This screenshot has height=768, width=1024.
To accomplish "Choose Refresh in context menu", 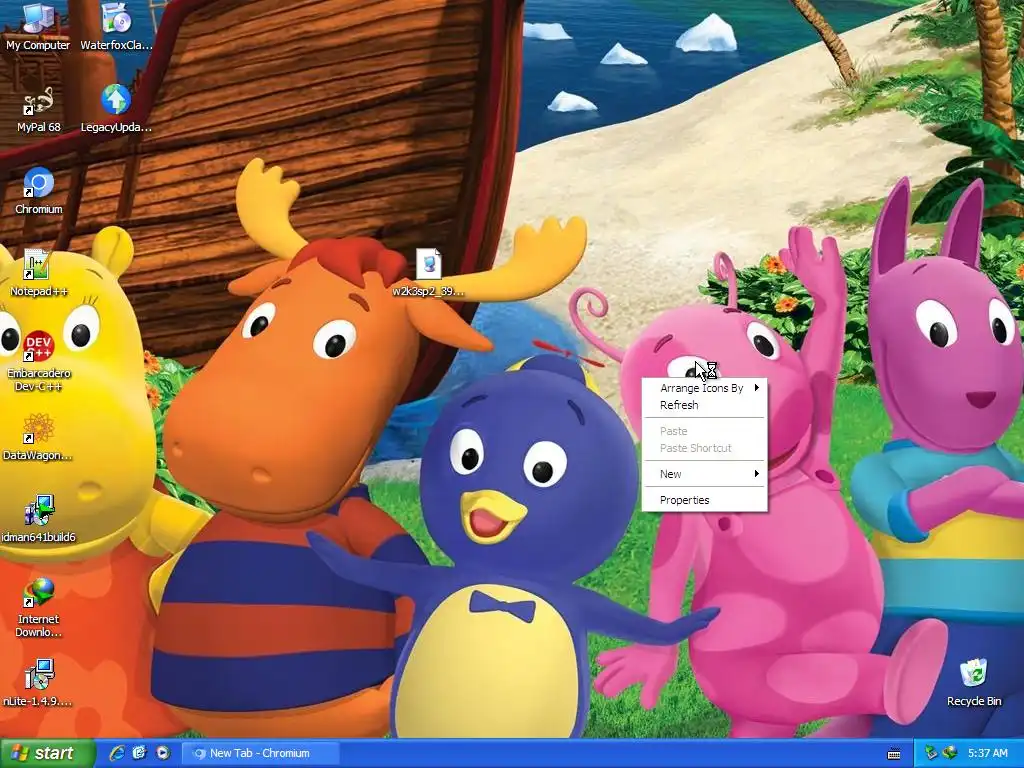I will point(705,405).
